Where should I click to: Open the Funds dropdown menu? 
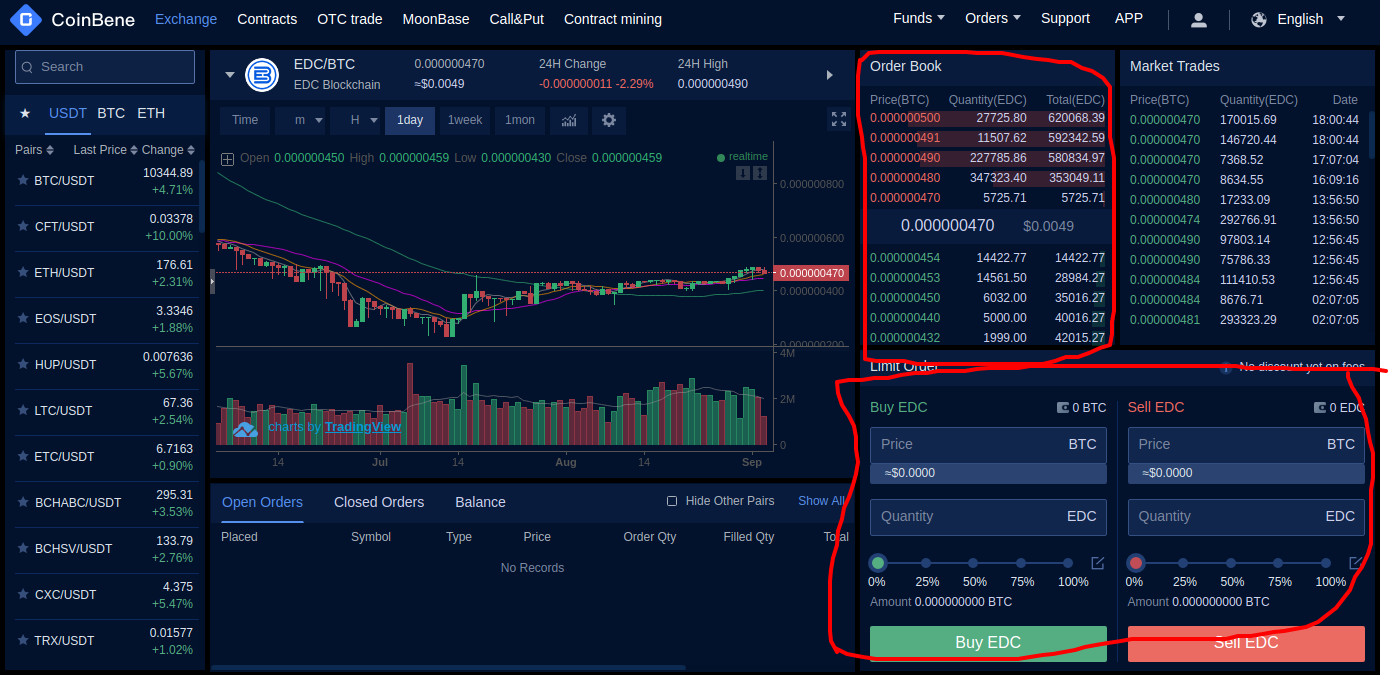(918, 18)
